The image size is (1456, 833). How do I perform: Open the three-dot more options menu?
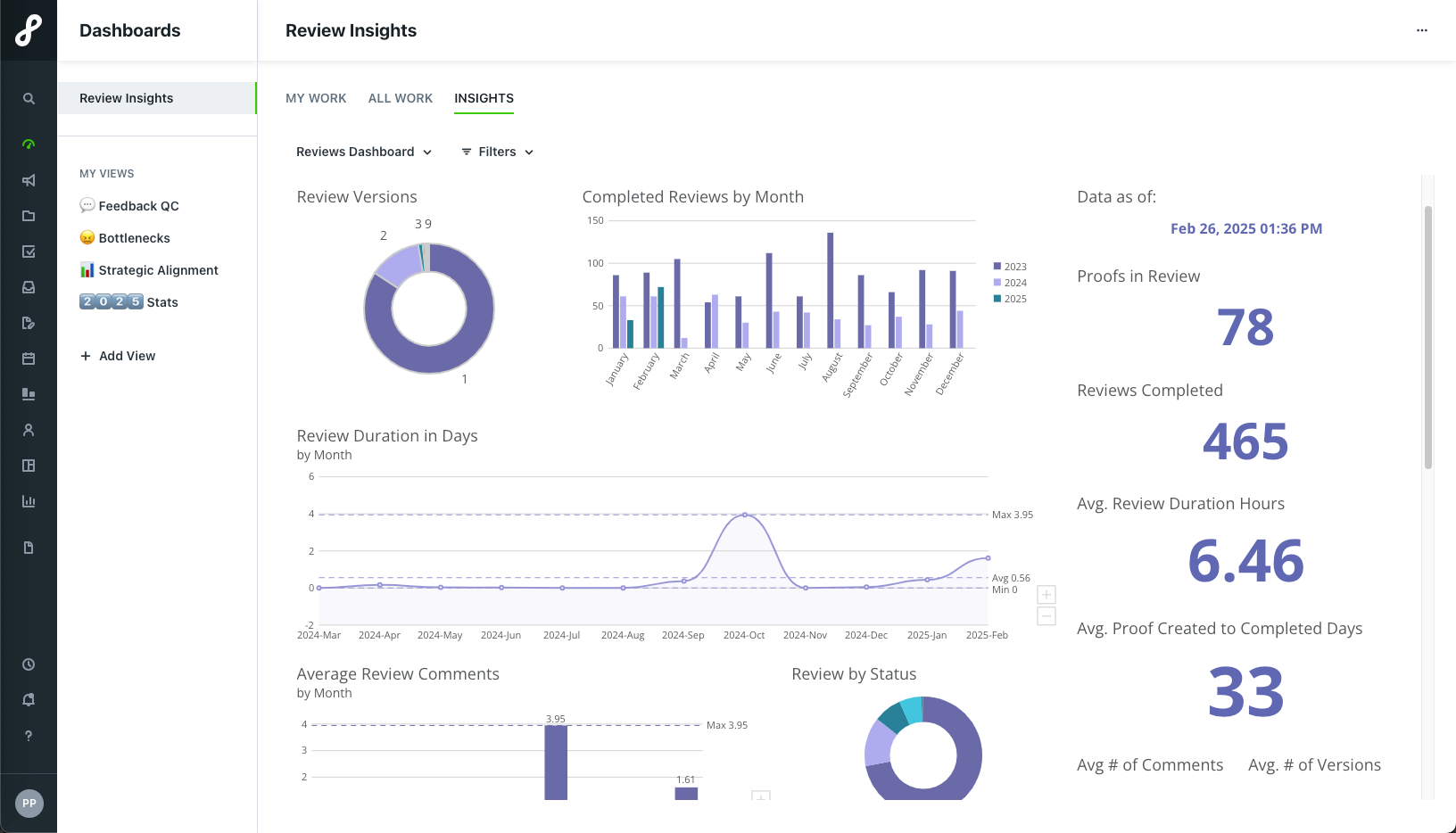pos(1422,30)
